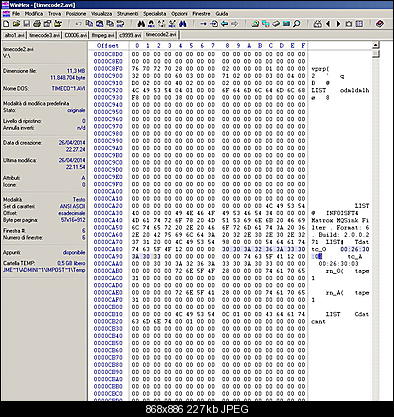
Task: Click the 'Matrox MQSink Fi' ASCII text
Action: 340,220
